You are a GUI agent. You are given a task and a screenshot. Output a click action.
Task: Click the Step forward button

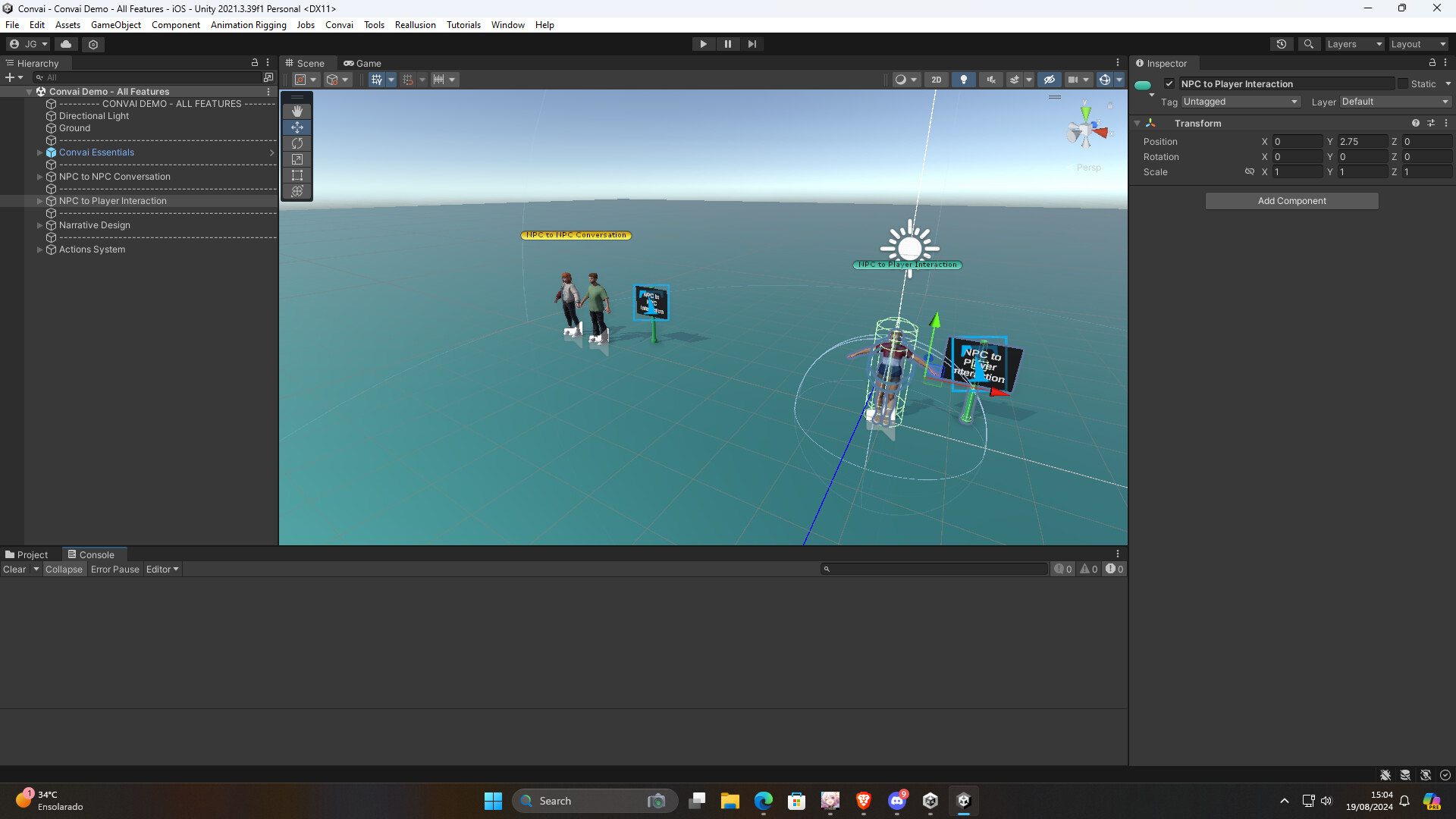(752, 44)
